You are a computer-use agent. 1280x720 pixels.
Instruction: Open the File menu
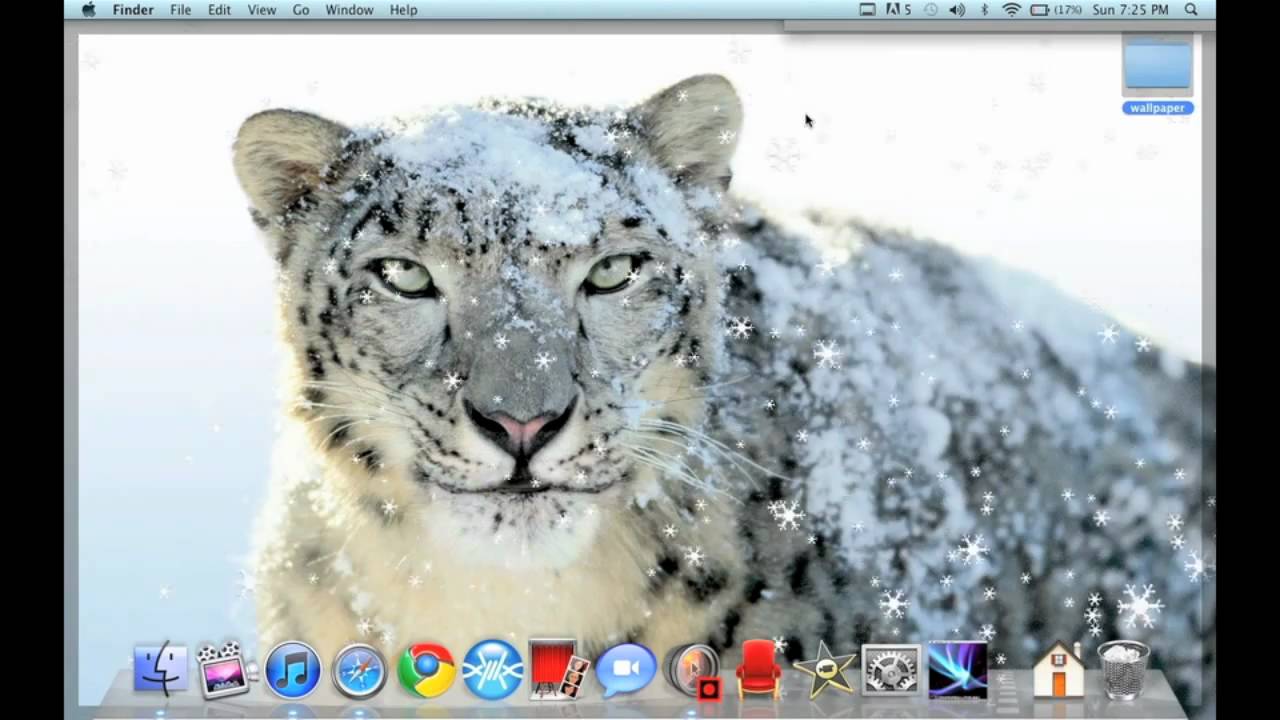[x=180, y=10]
